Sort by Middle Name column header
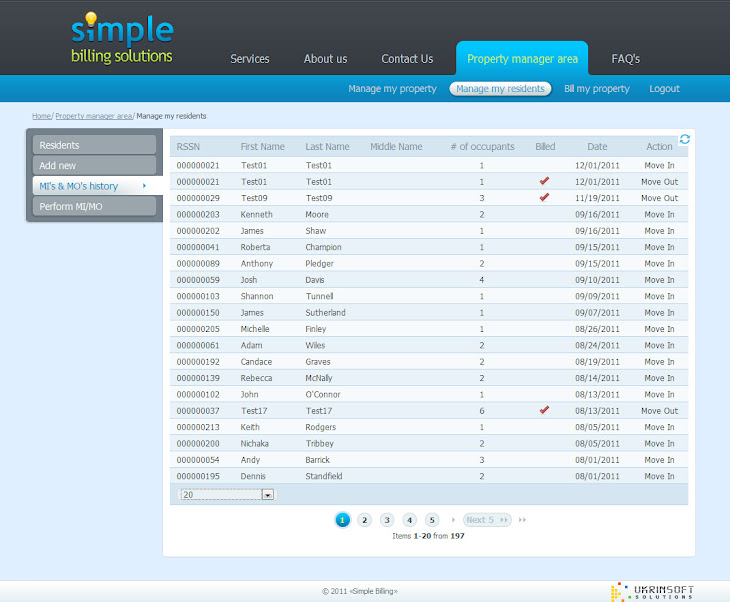The image size is (730, 602). [396, 147]
